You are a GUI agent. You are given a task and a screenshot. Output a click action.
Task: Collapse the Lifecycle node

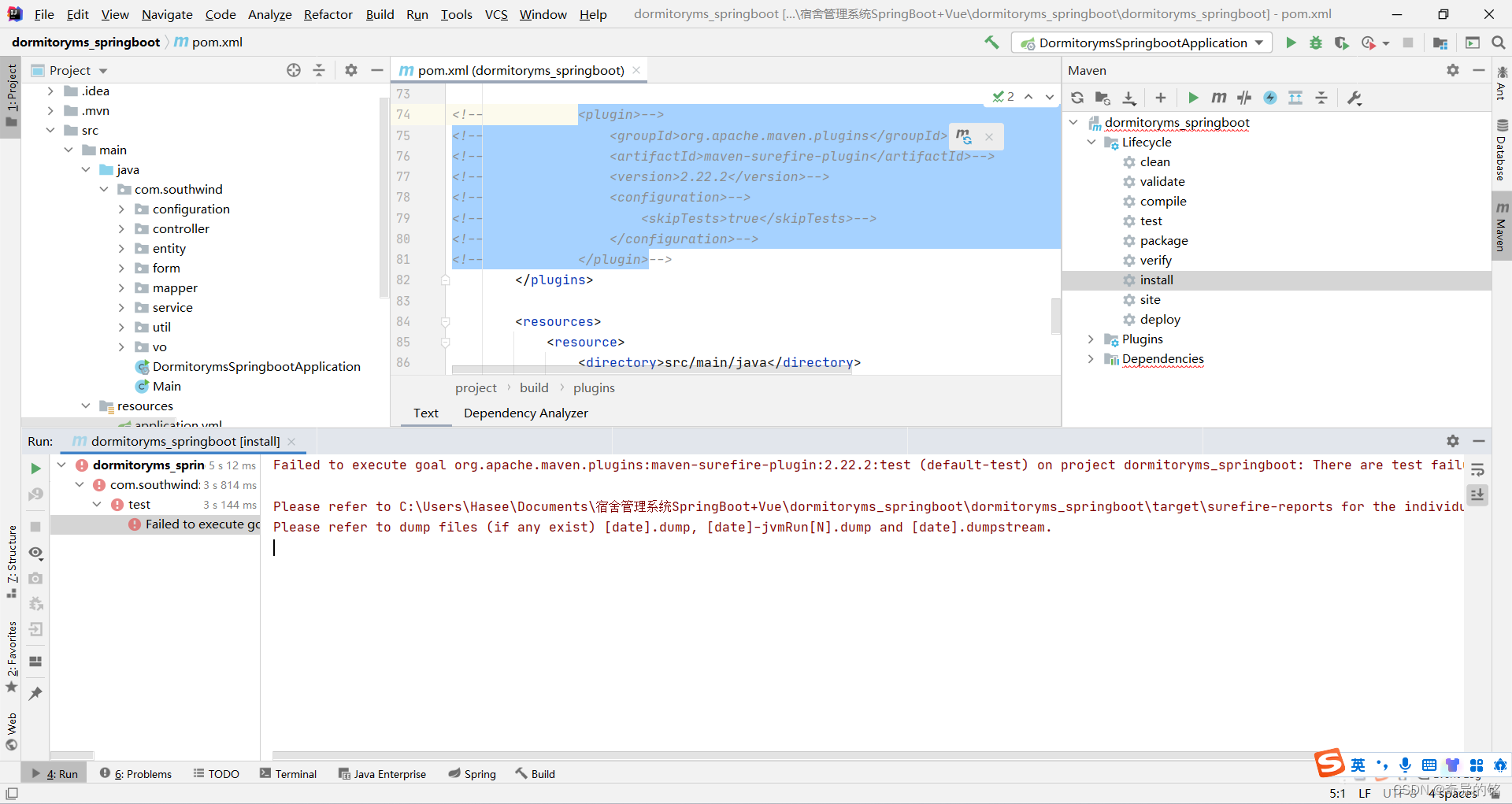point(1091,143)
